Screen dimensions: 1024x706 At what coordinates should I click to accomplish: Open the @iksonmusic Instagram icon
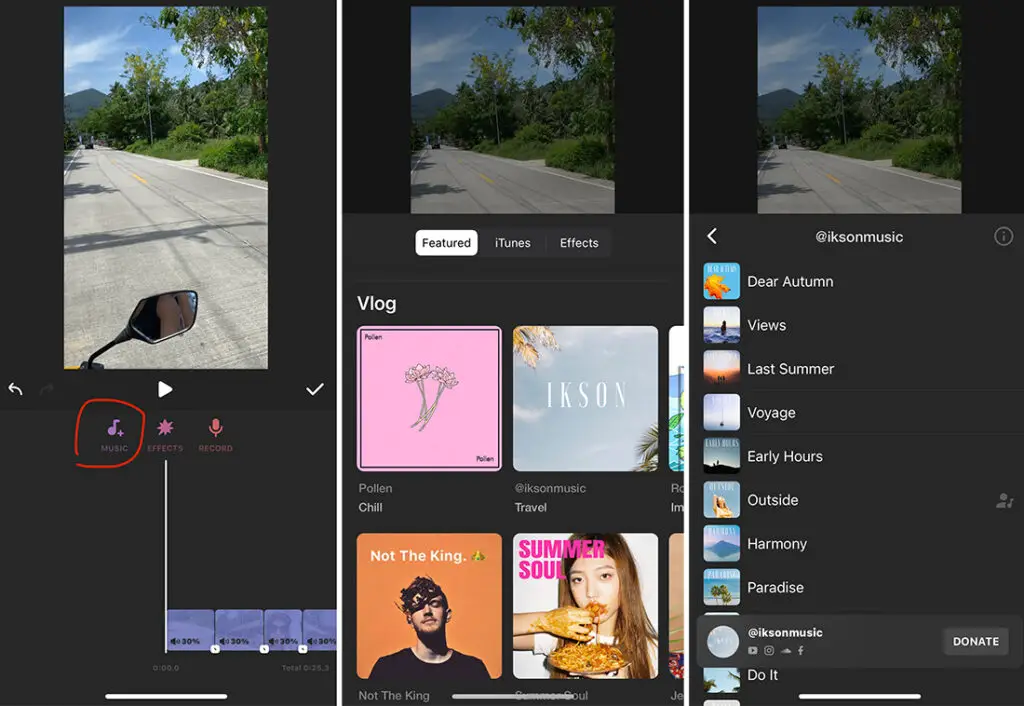coord(769,650)
